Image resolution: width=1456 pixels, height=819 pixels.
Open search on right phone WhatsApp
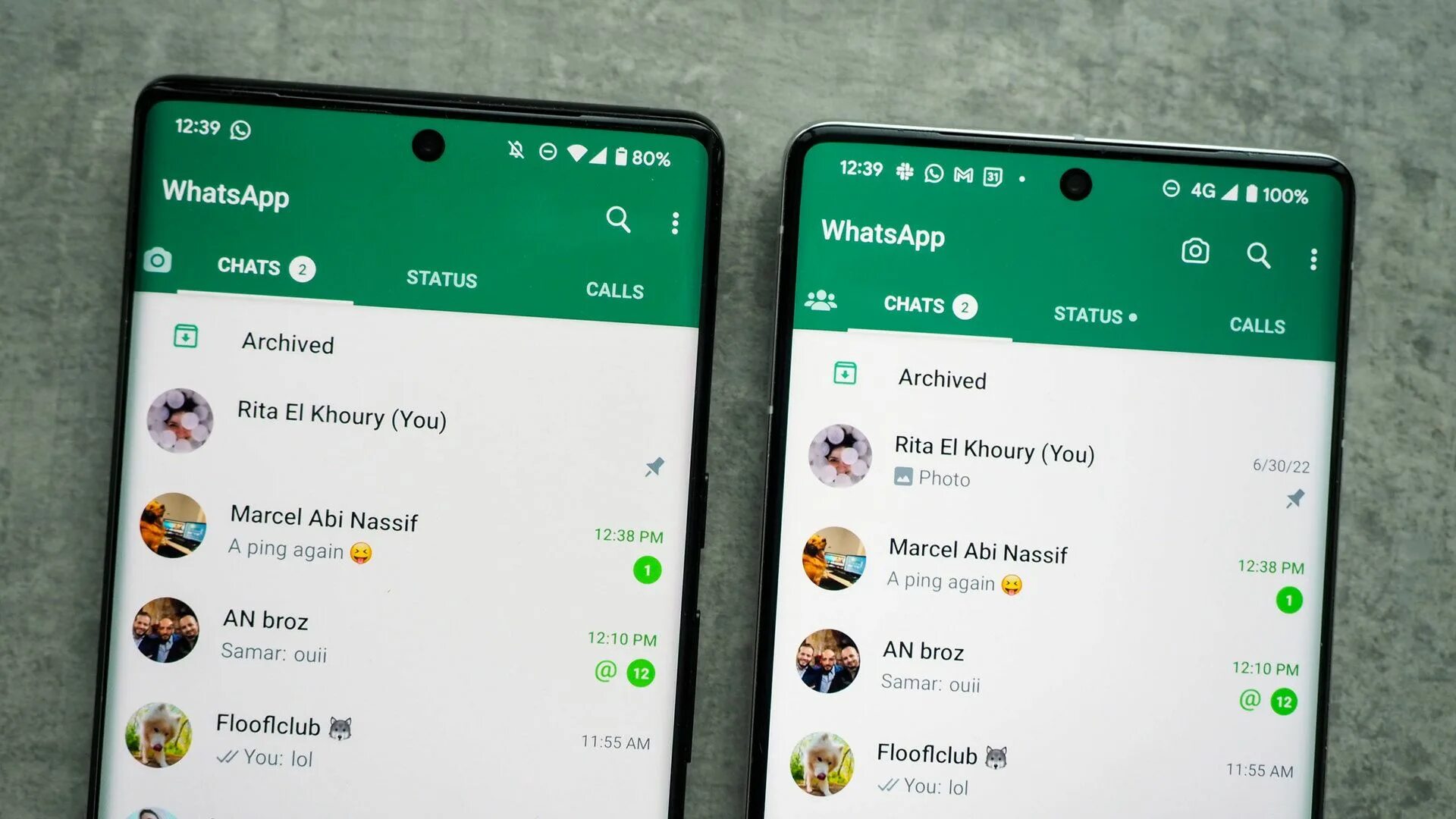[x=1259, y=253]
